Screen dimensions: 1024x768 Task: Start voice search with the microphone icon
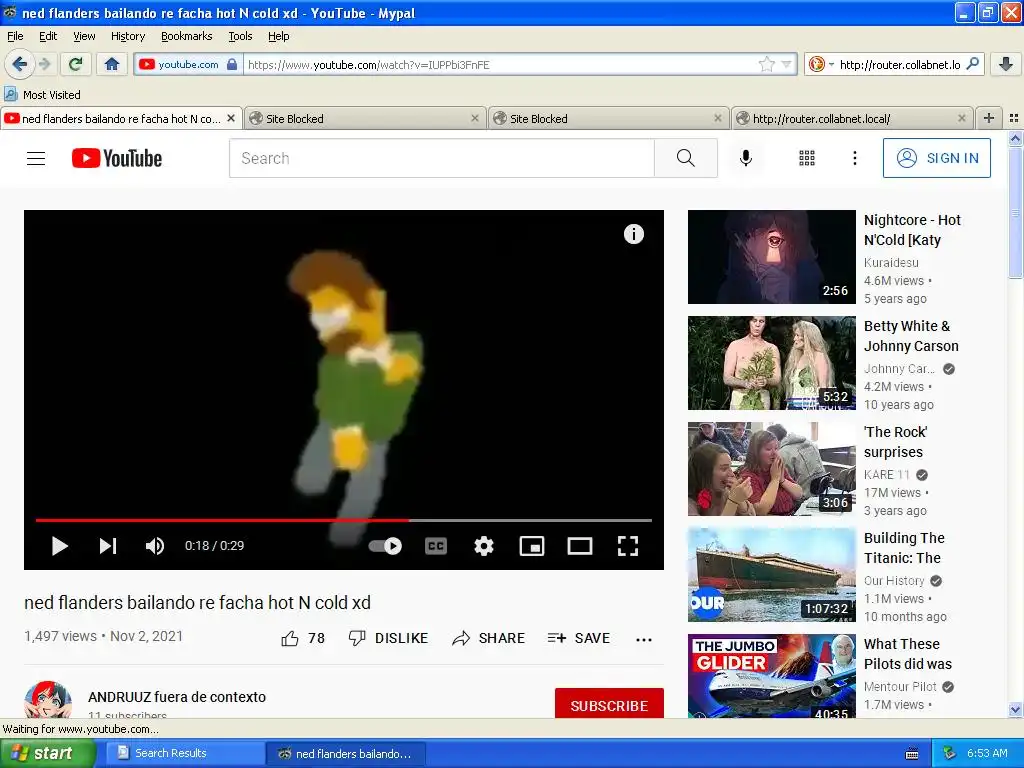(x=746, y=158)
